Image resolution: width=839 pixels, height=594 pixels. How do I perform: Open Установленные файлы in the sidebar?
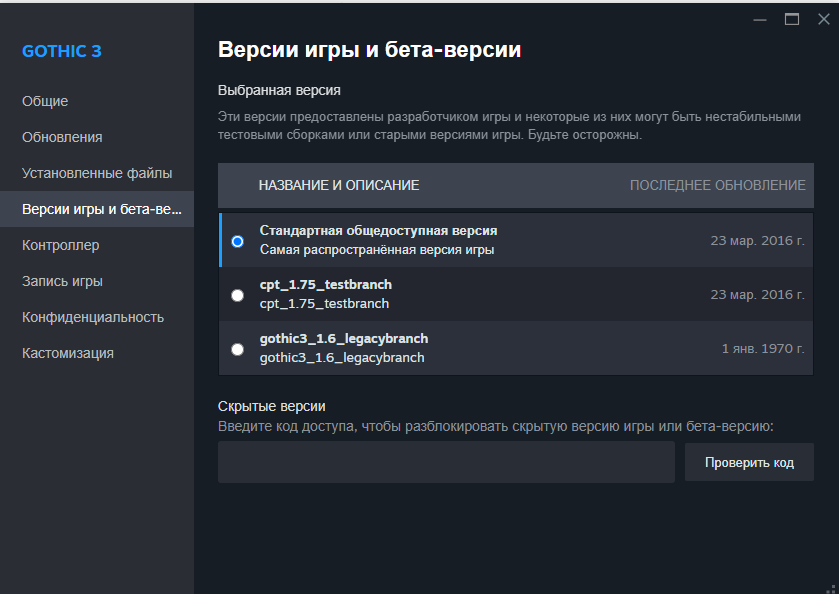coord(97,173)
